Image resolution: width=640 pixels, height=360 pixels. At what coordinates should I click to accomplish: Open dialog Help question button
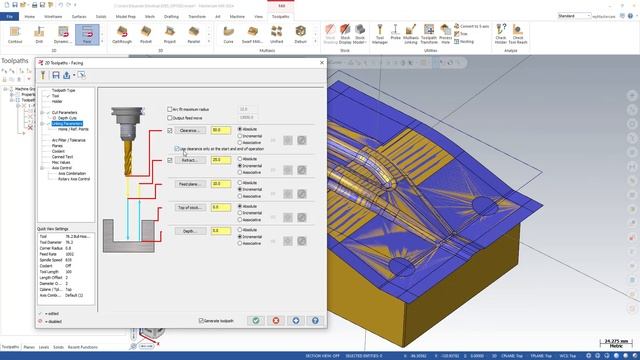tap(315, 320)
